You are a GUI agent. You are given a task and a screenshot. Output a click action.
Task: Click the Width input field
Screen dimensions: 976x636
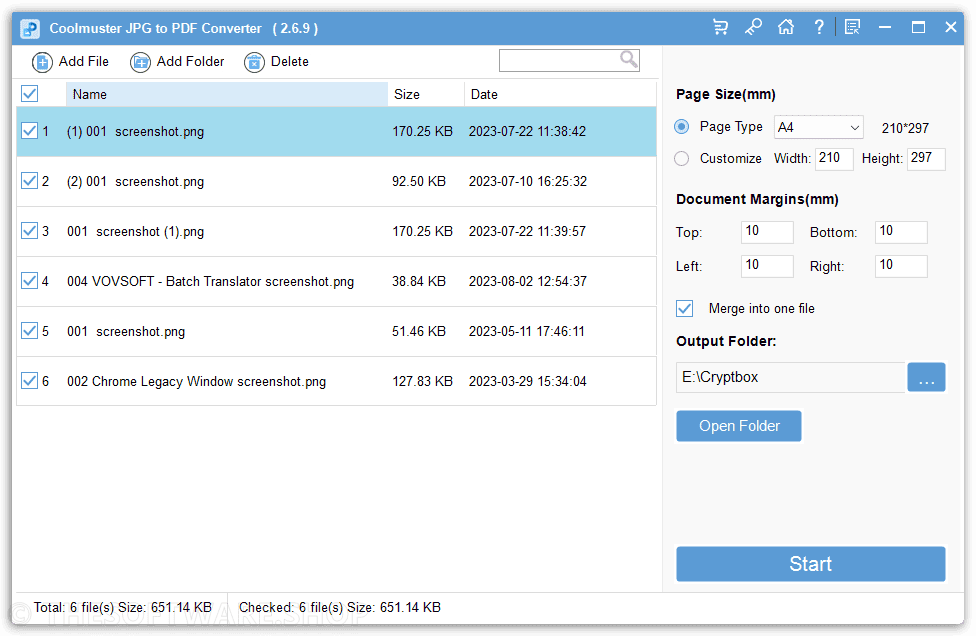[834, 159]
